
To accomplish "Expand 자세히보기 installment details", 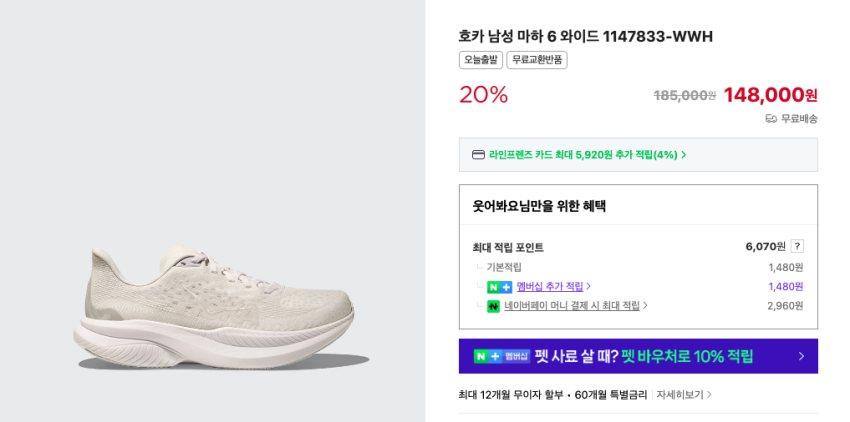I will coord(684,395).
